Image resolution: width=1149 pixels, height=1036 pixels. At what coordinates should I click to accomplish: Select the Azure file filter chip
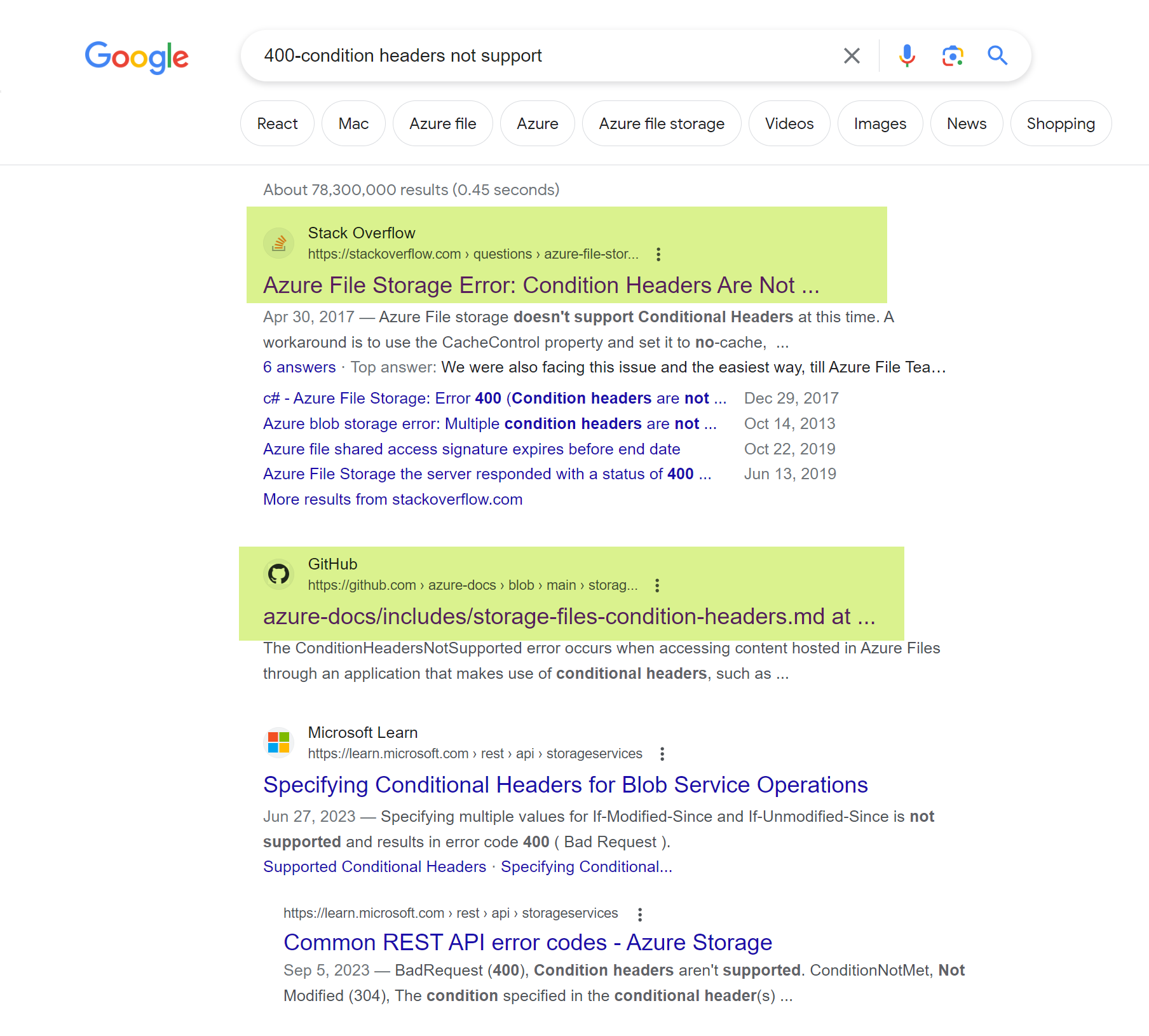coord(442,123)
